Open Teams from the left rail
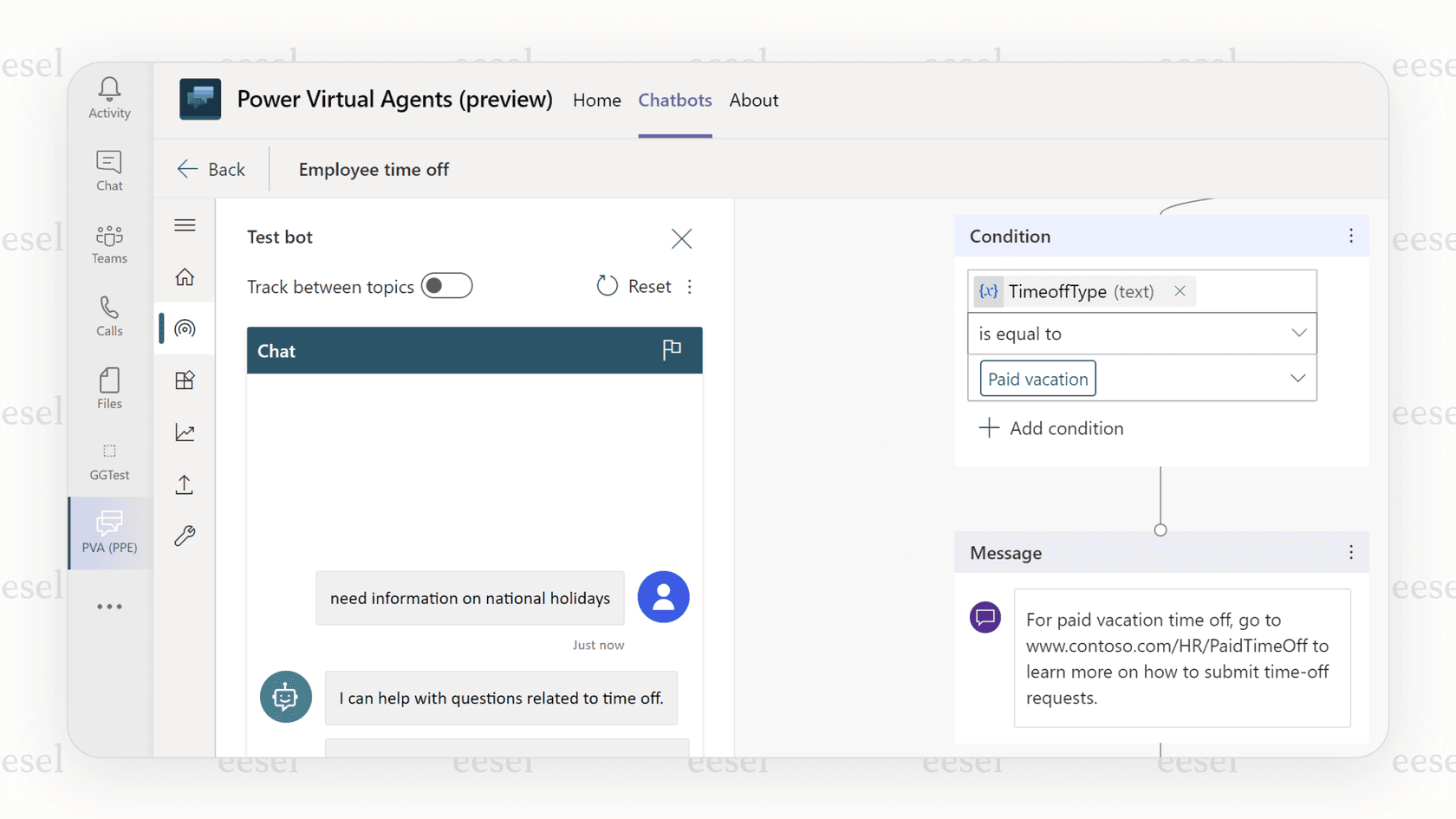 tap(109, 244)
